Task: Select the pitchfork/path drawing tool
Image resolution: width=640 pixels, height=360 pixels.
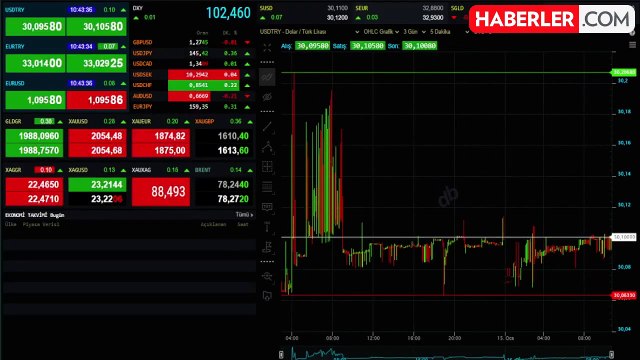Action: [x=267, y=147]
